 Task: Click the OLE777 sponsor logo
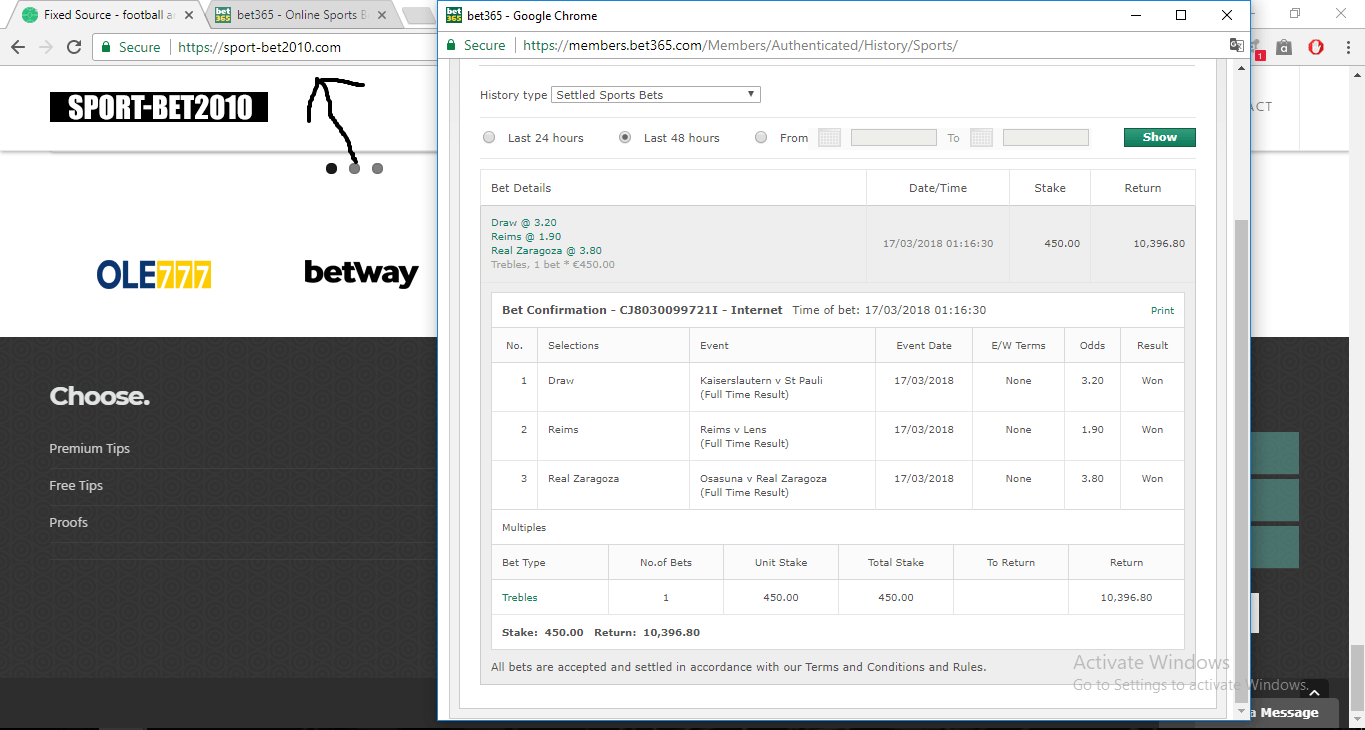click(154, 274)
